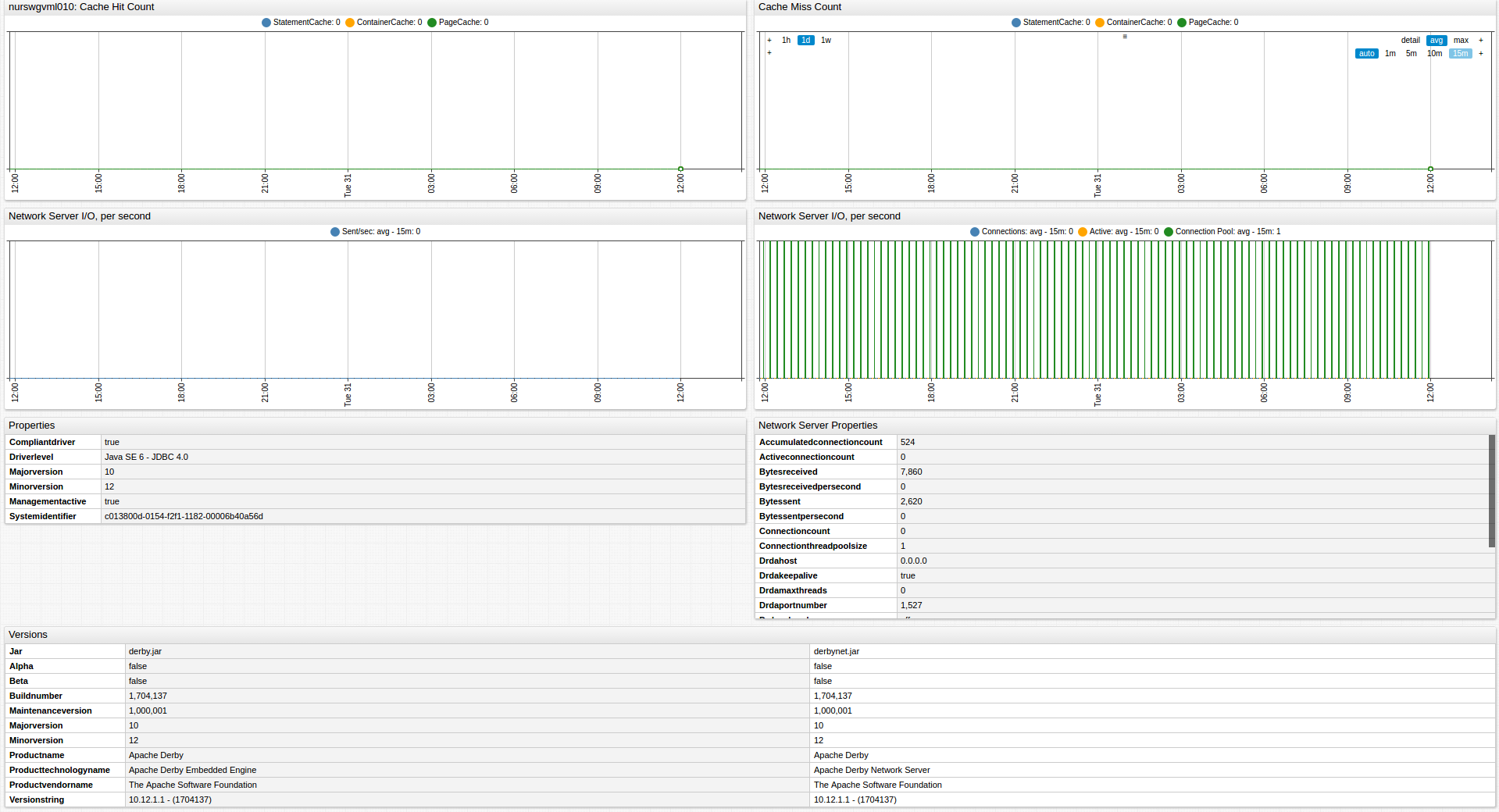
Task: Select the Drdaportnumber value 1,527
Action: [x=911, y=606]
